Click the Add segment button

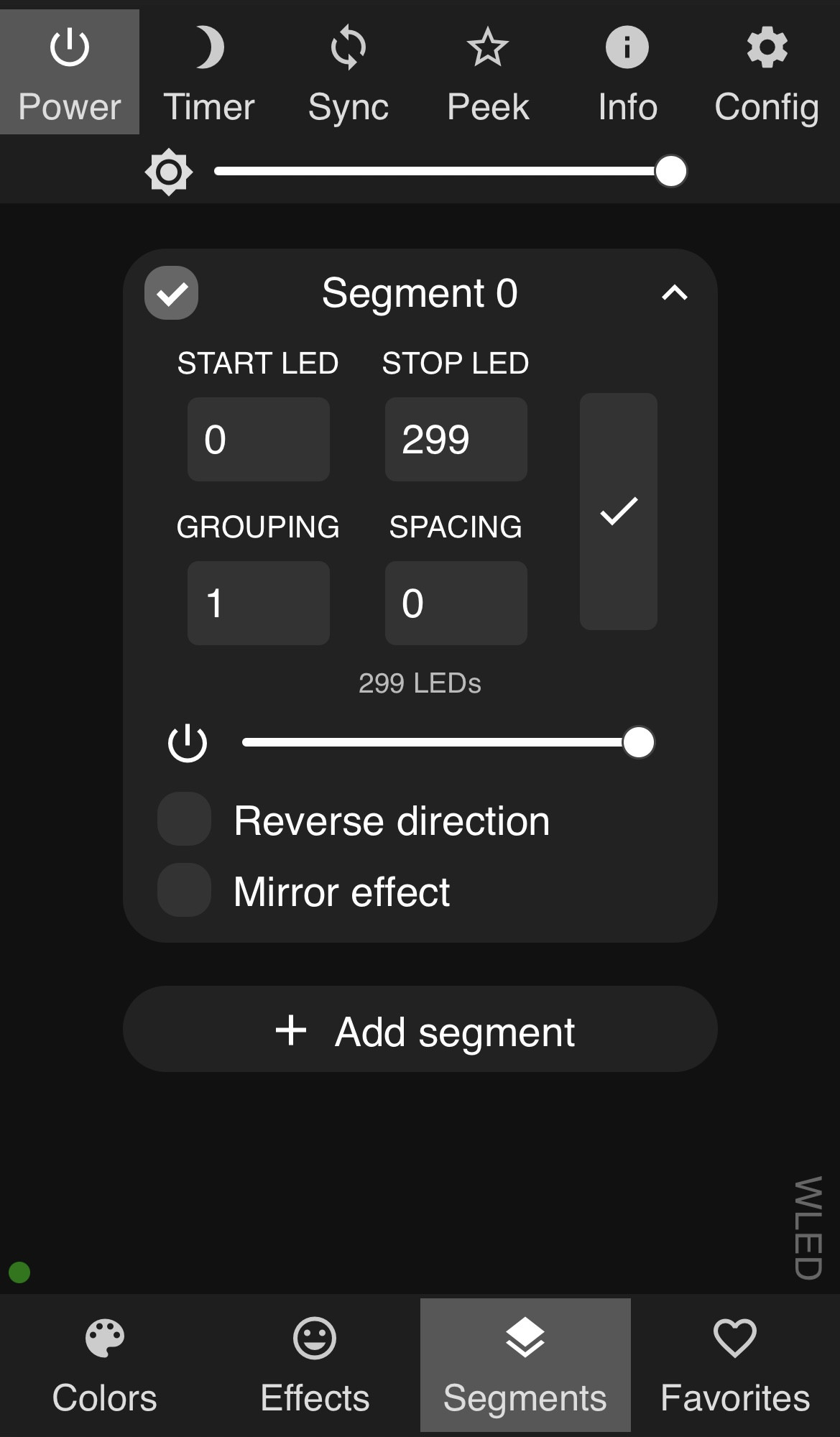tap(420, 1030)
